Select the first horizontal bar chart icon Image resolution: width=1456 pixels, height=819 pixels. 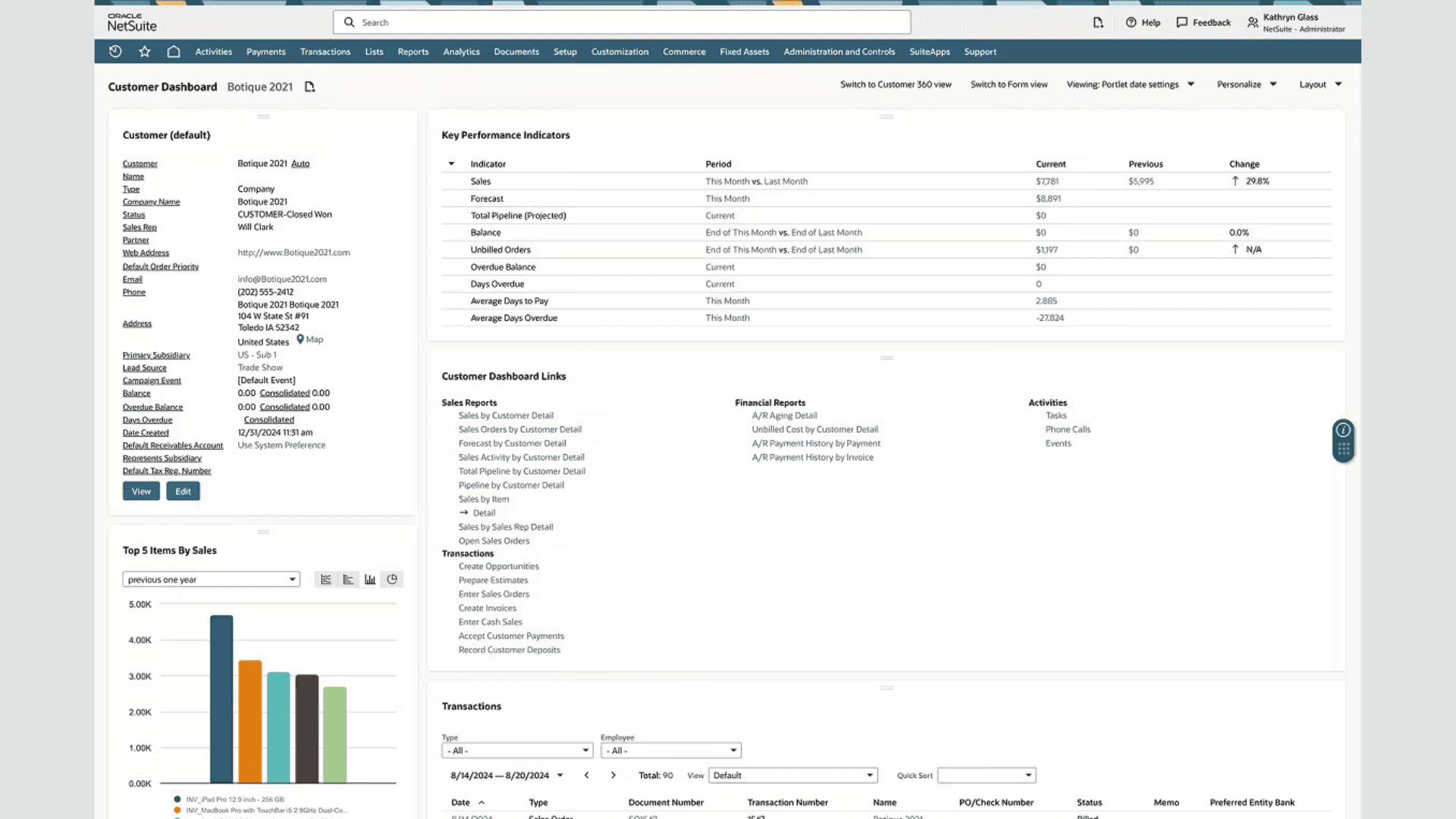[326, 579]
